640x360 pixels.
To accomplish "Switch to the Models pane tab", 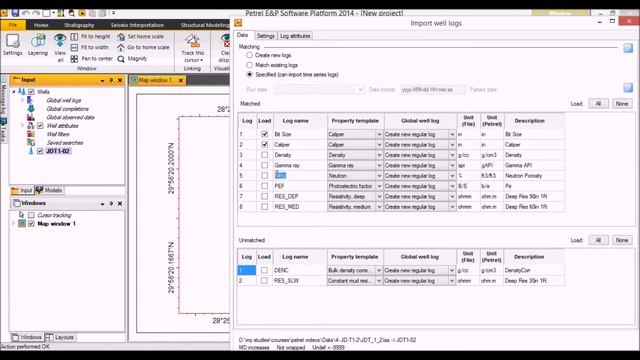I will [x=49, y=190].
